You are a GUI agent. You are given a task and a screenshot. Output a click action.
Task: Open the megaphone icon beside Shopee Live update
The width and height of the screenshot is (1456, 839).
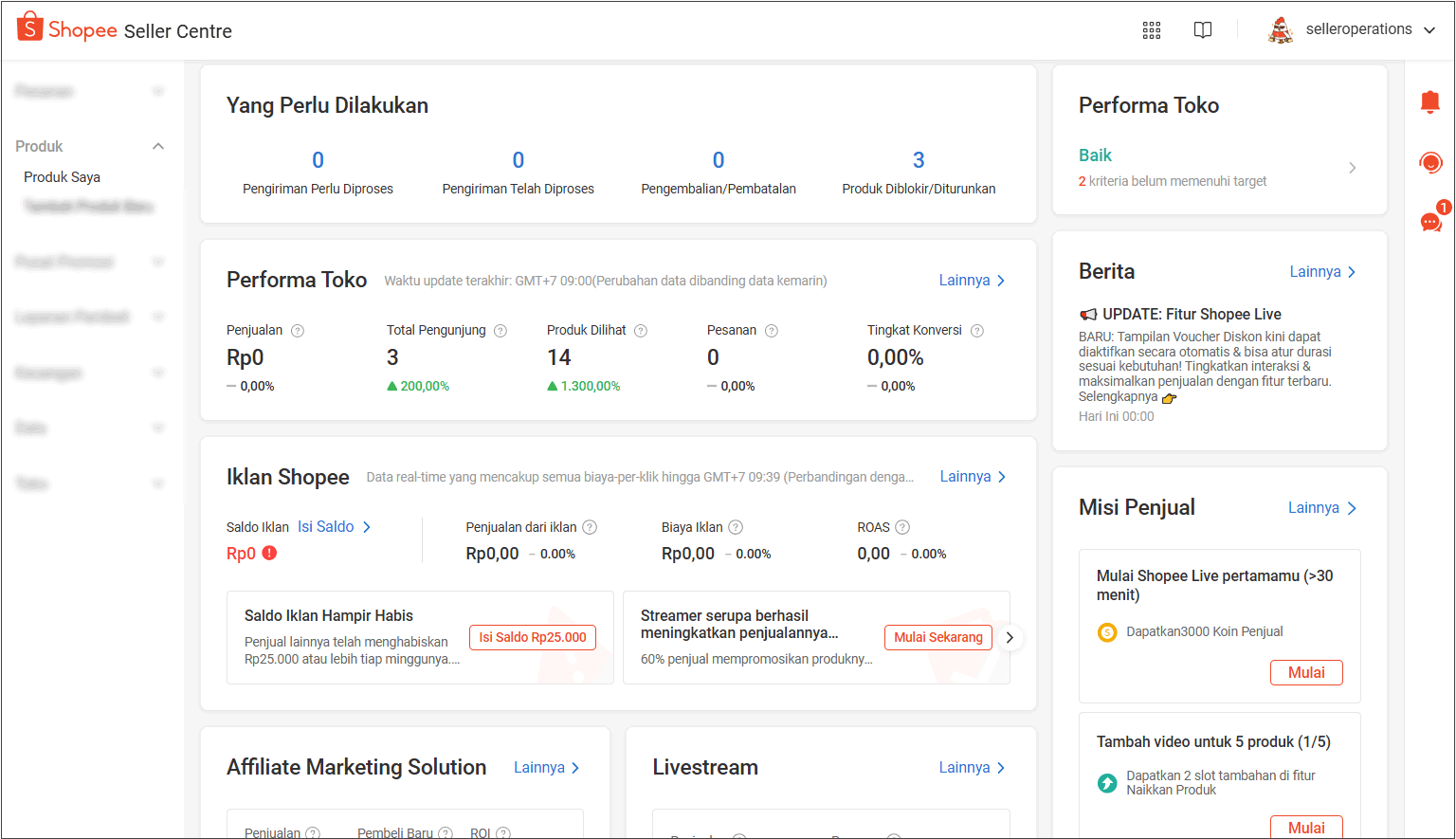pos(1088,315)
